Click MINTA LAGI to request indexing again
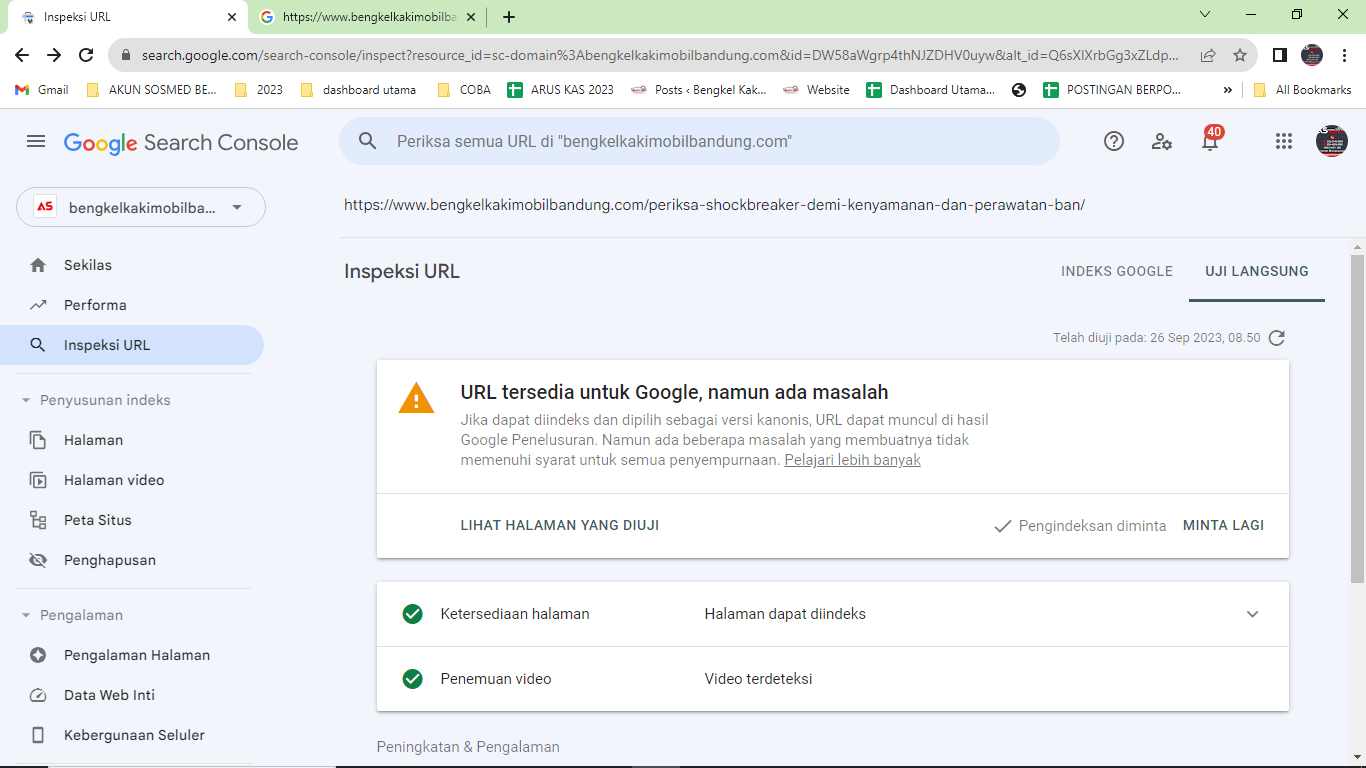 (x=1224, y=525)
